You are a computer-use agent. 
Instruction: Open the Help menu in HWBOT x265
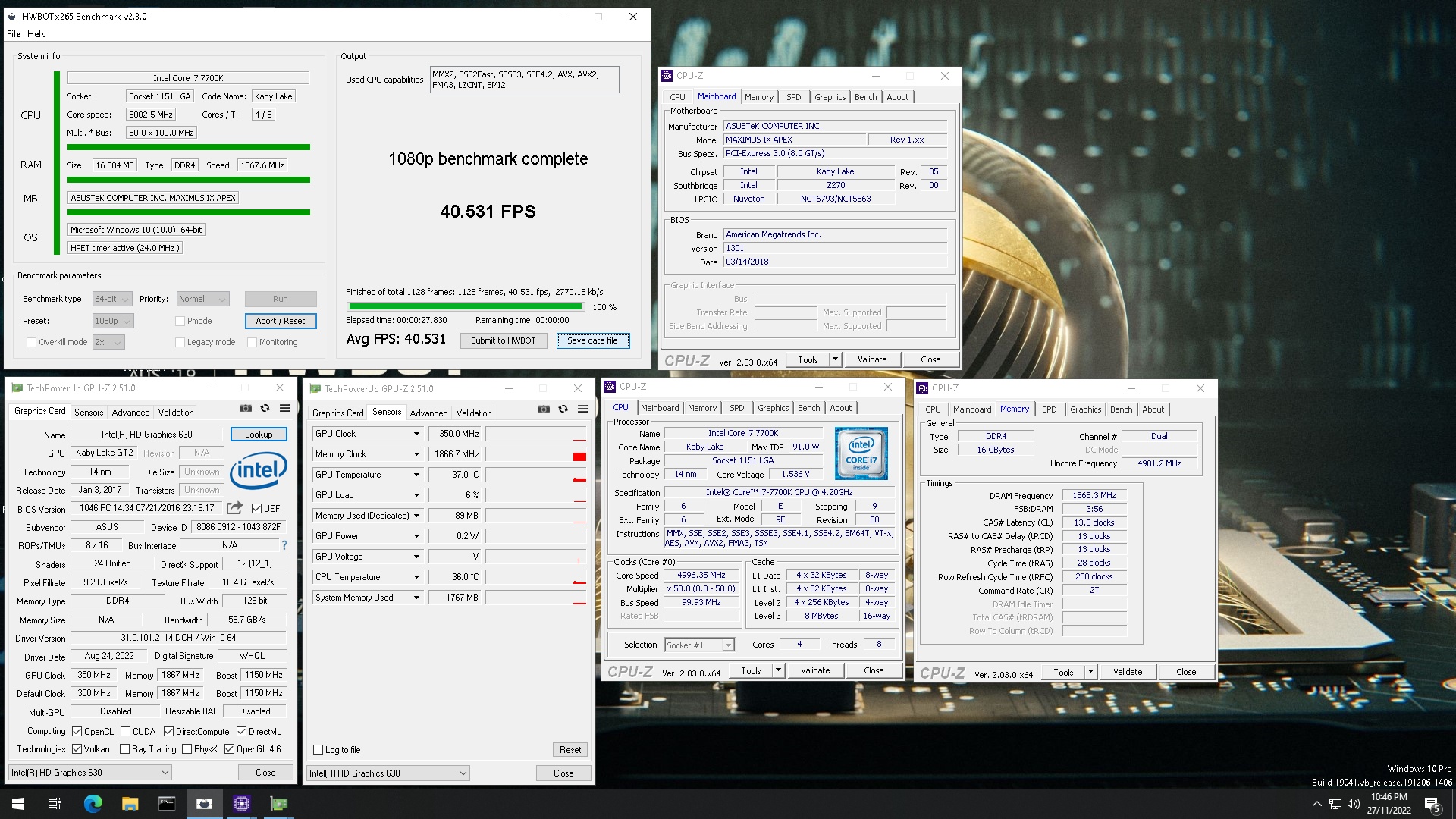[x=36, y=34]
